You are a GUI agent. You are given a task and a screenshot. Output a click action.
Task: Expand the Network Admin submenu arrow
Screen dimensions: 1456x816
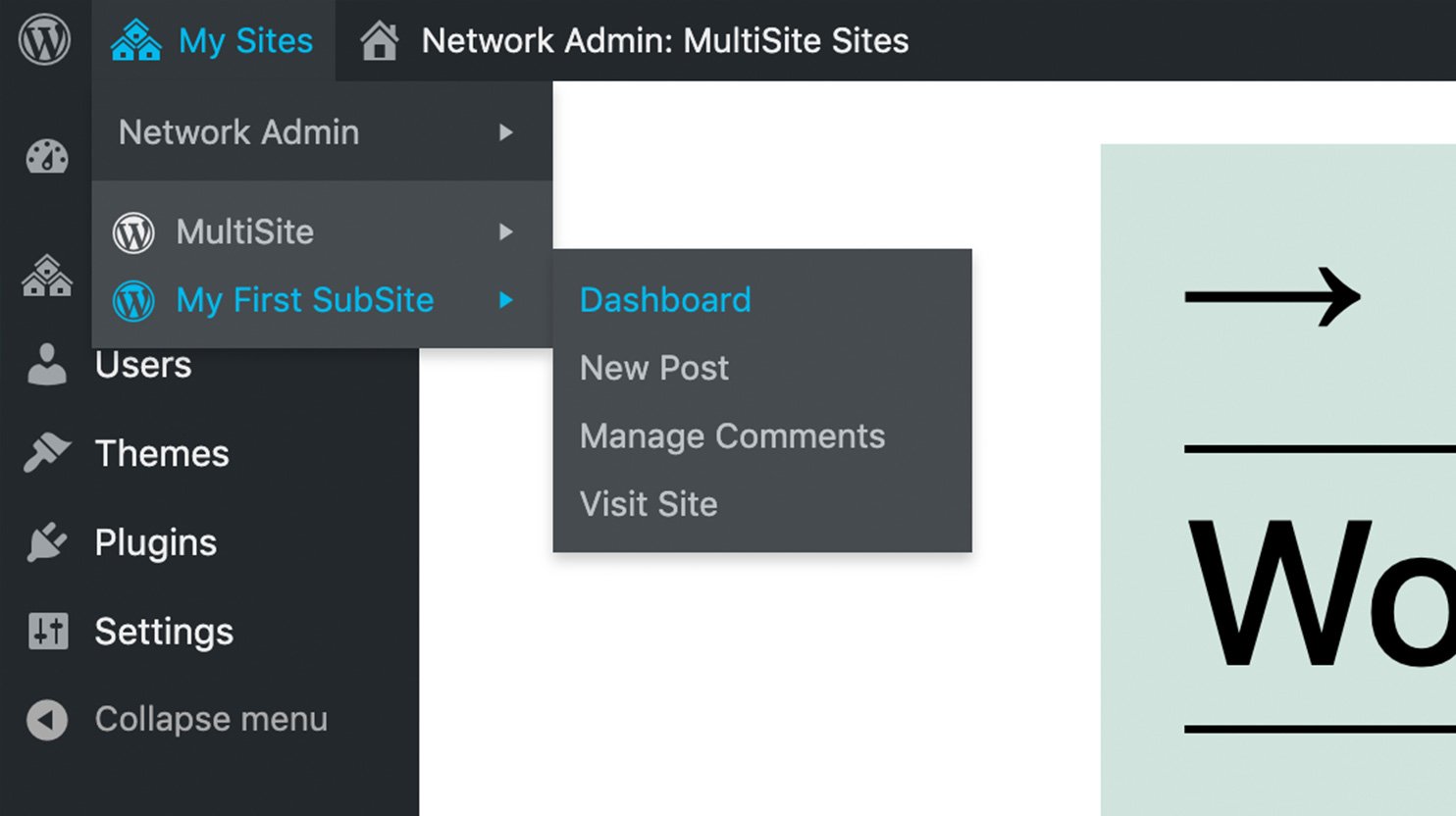coord(505,132)
